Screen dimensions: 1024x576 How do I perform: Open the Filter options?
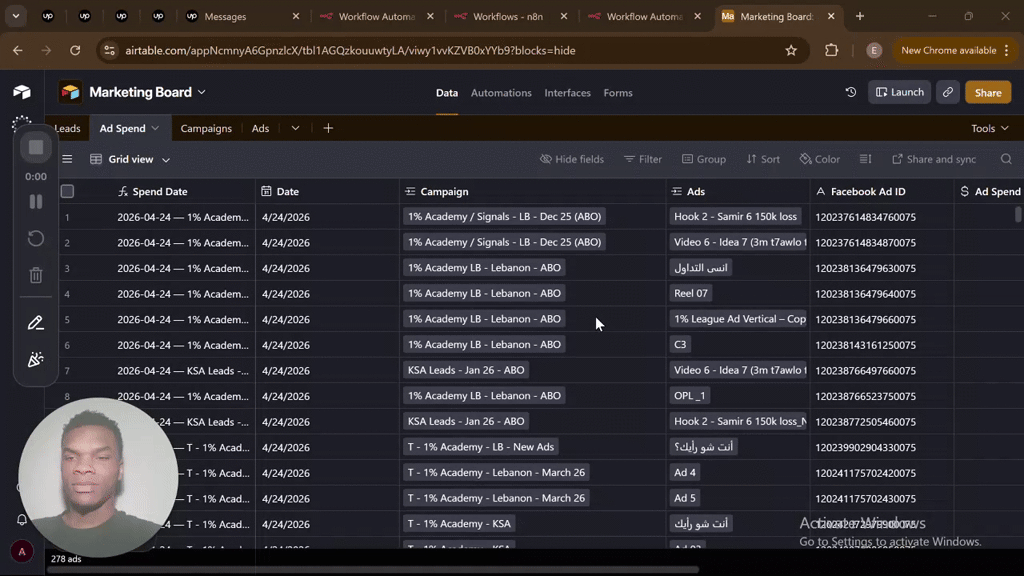click(x=643, y=159)
